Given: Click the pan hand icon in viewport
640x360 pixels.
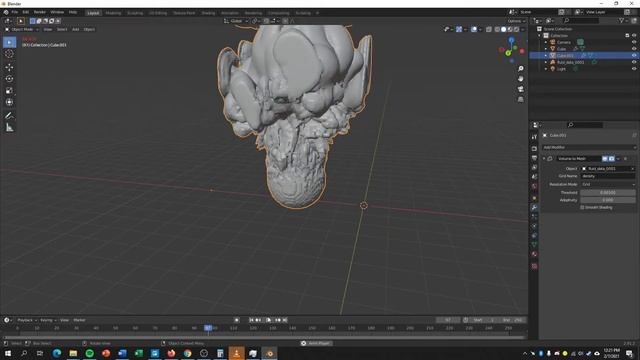Looking at the screenshot, I should 520,79.
